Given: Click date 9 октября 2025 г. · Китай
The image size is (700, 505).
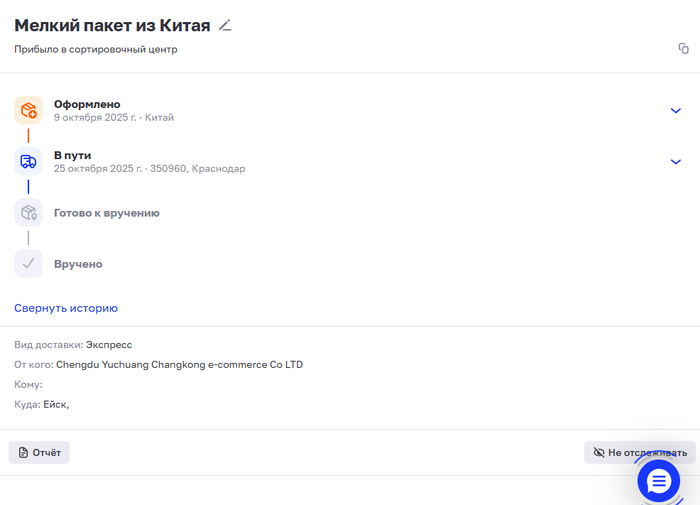Looking at the screenshot, I should (114, 117).
